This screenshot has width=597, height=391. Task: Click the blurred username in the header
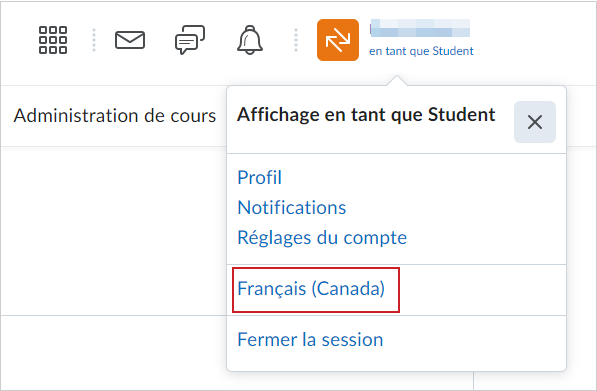[x=420, y=28]
